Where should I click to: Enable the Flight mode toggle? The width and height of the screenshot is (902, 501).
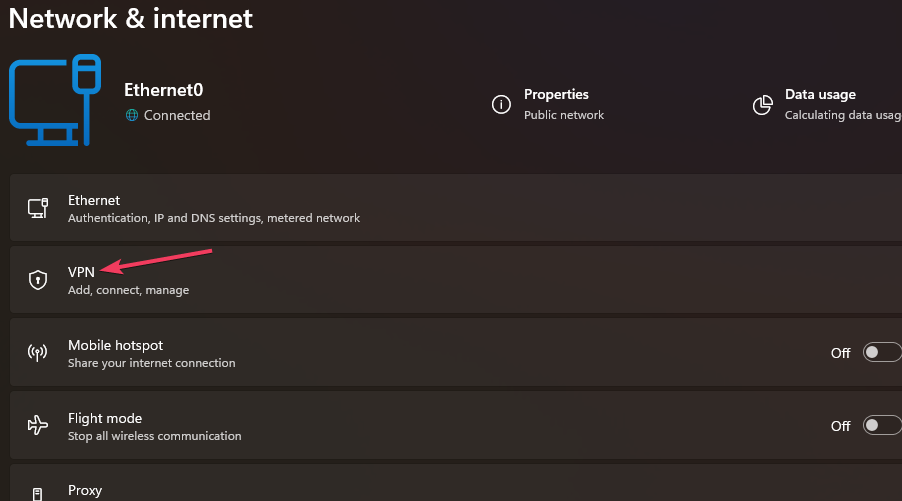point(881,426)
